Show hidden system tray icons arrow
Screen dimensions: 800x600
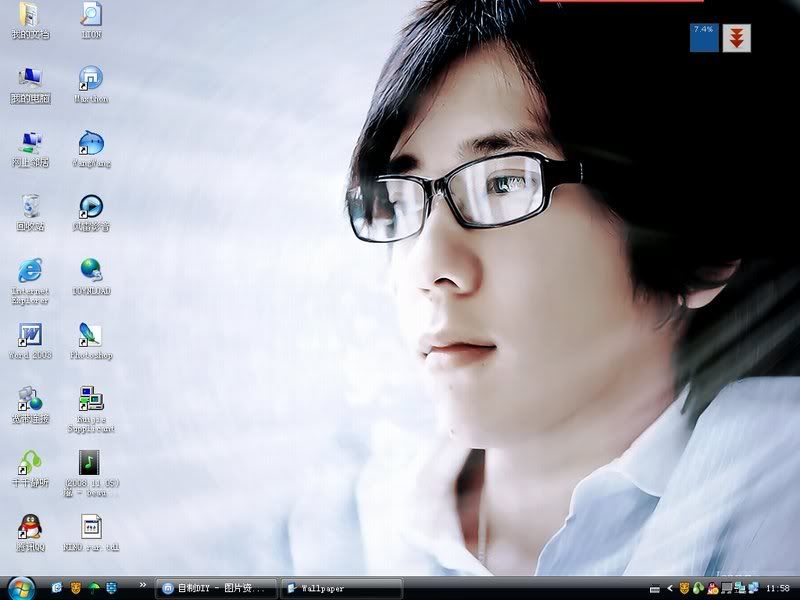pos(669,588)
